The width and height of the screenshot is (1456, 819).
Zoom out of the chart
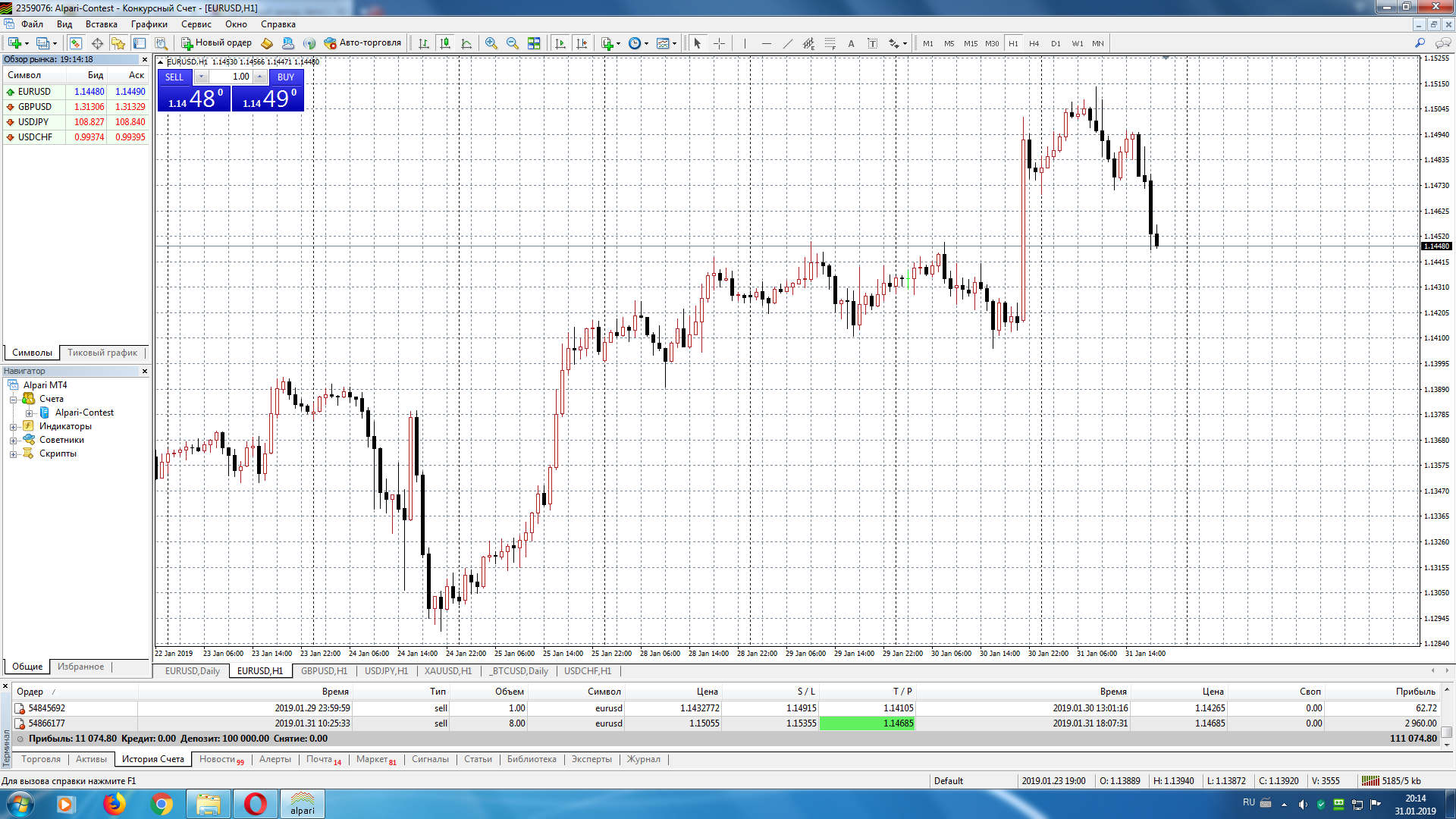(513, 43)
